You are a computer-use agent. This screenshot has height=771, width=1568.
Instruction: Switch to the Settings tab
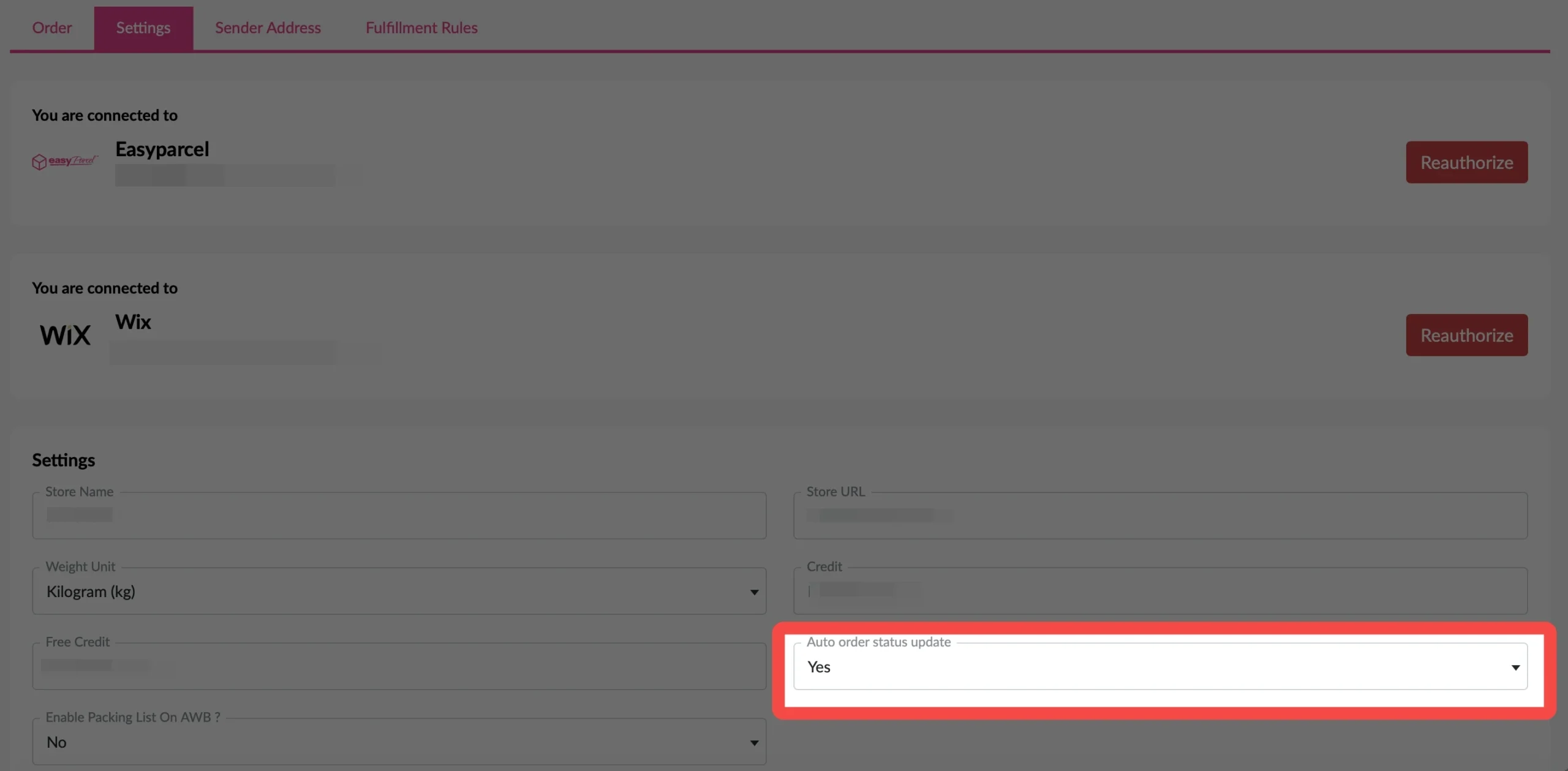tap(143, 28)
